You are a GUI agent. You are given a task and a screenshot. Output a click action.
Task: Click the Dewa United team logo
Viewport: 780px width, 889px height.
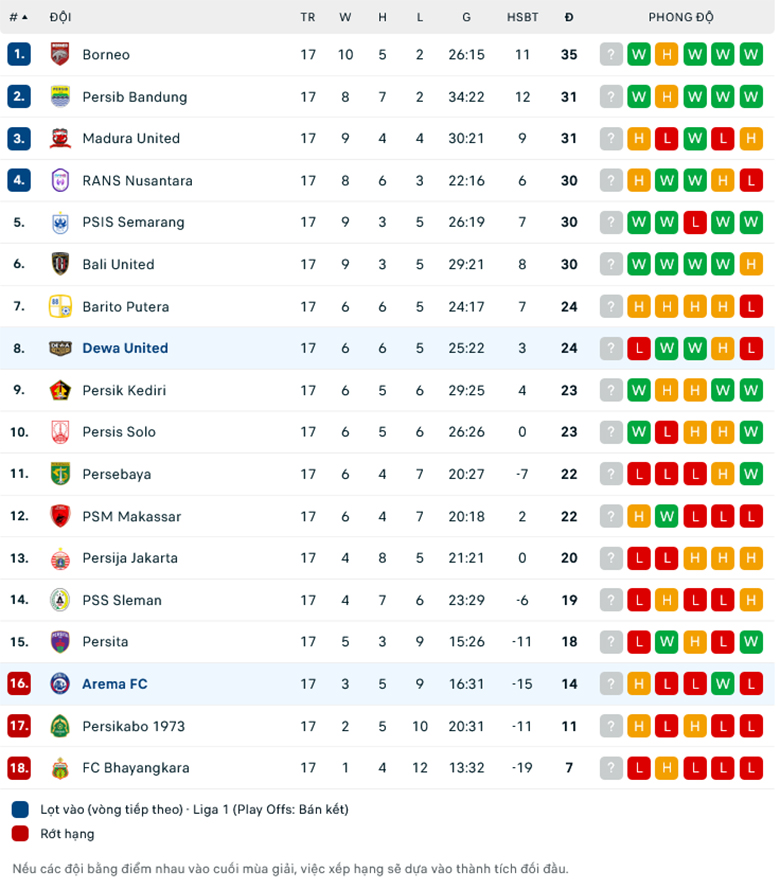pos(57,348)
